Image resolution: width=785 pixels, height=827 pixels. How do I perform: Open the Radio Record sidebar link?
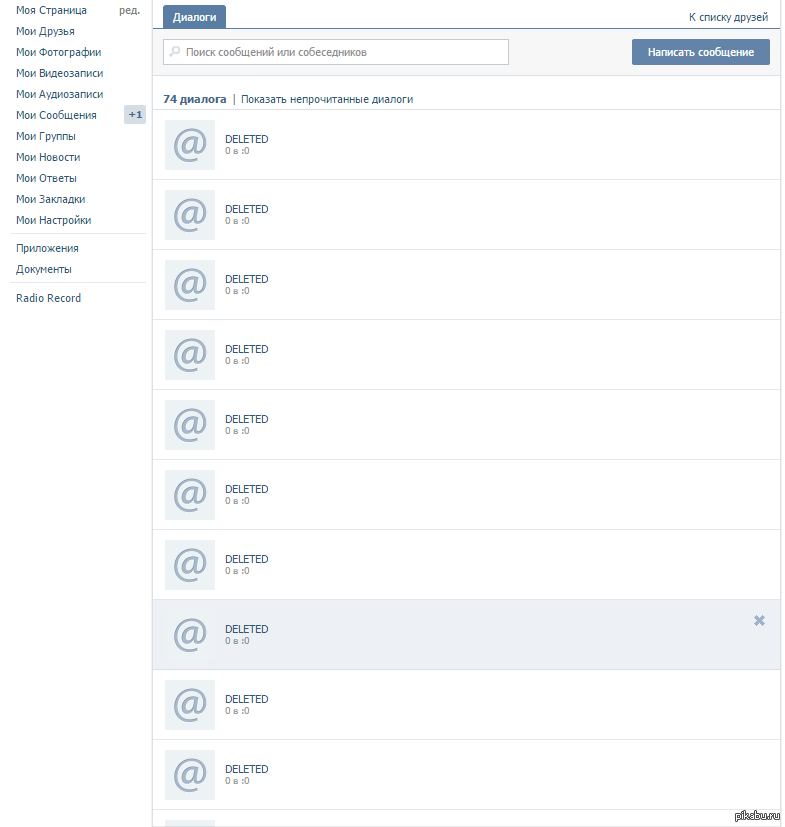(x=48, y=298)
